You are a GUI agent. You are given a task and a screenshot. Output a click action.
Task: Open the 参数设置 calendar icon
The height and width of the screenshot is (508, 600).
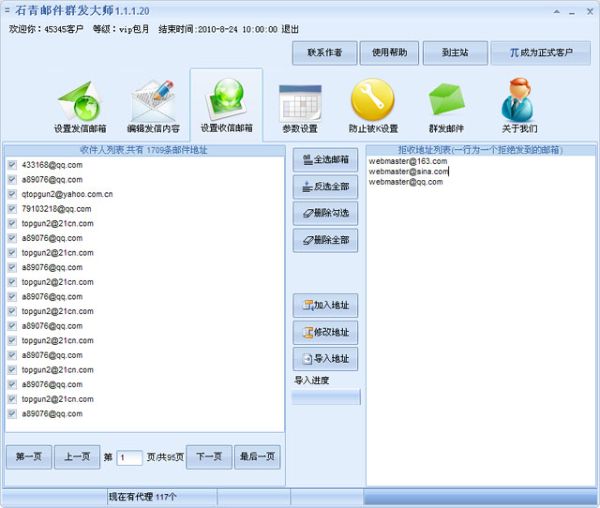coord(300,103)
